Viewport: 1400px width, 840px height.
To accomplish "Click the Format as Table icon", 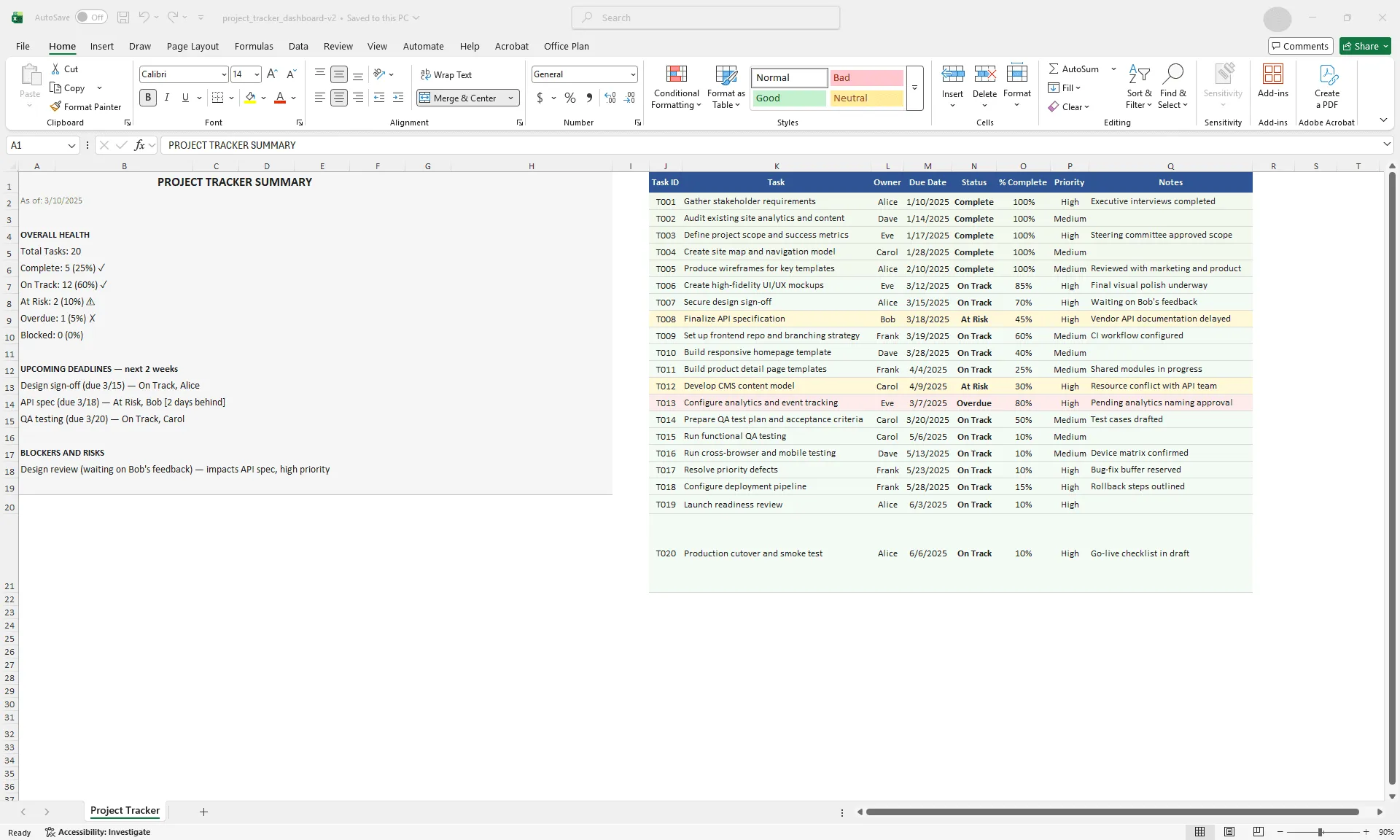I will pyautogui.click(x=726, y=86).
